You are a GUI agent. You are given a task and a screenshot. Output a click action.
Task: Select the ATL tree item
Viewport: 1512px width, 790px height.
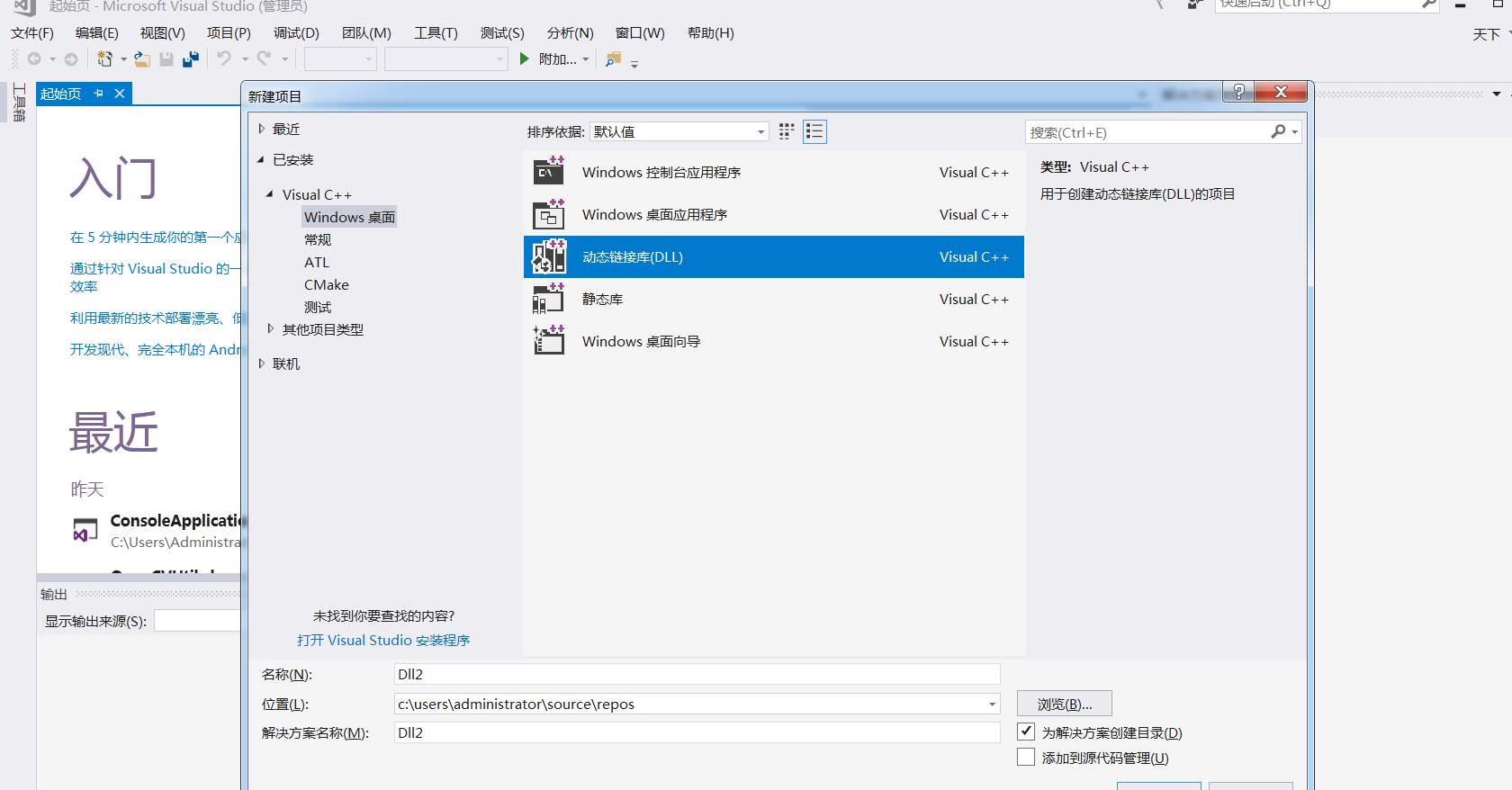pyautogui.click(x=317, y=262)
